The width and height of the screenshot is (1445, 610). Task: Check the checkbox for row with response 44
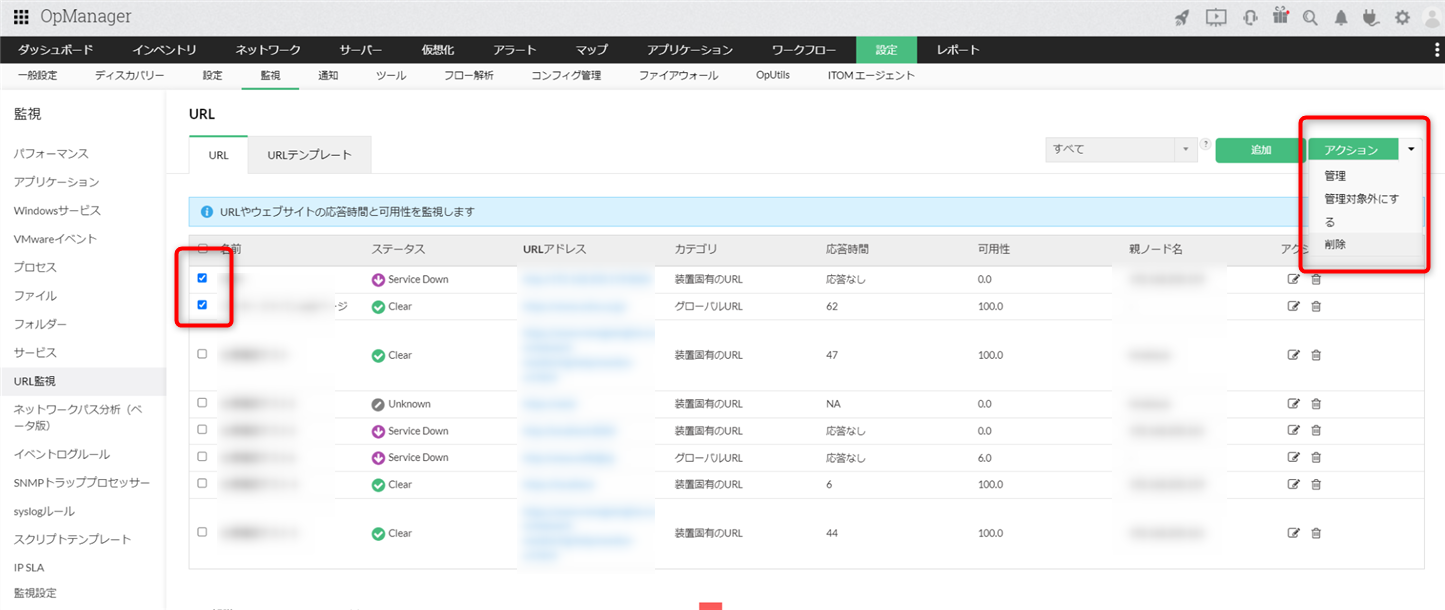click(x=202, y=532)
